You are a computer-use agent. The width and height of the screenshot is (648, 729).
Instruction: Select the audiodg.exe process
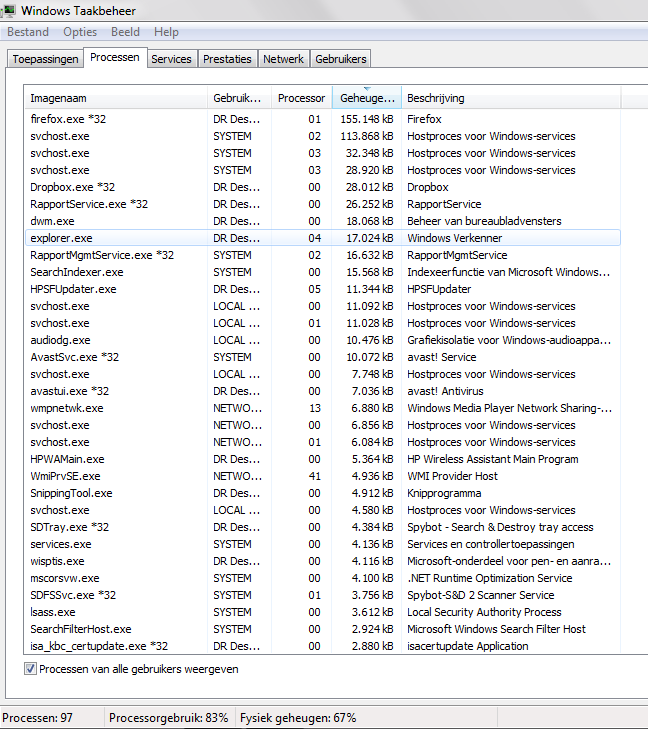click(323, 340)
